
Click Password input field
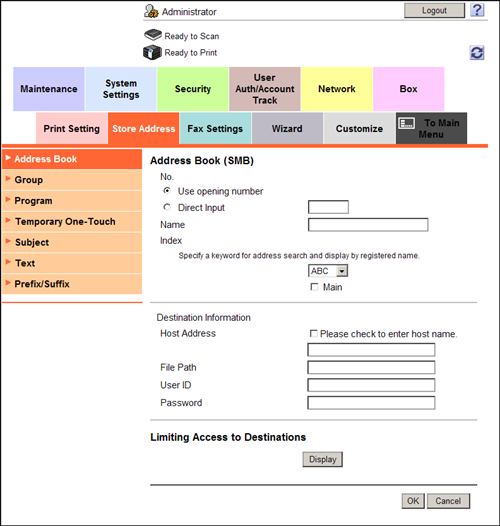click(x=371, y=403)
